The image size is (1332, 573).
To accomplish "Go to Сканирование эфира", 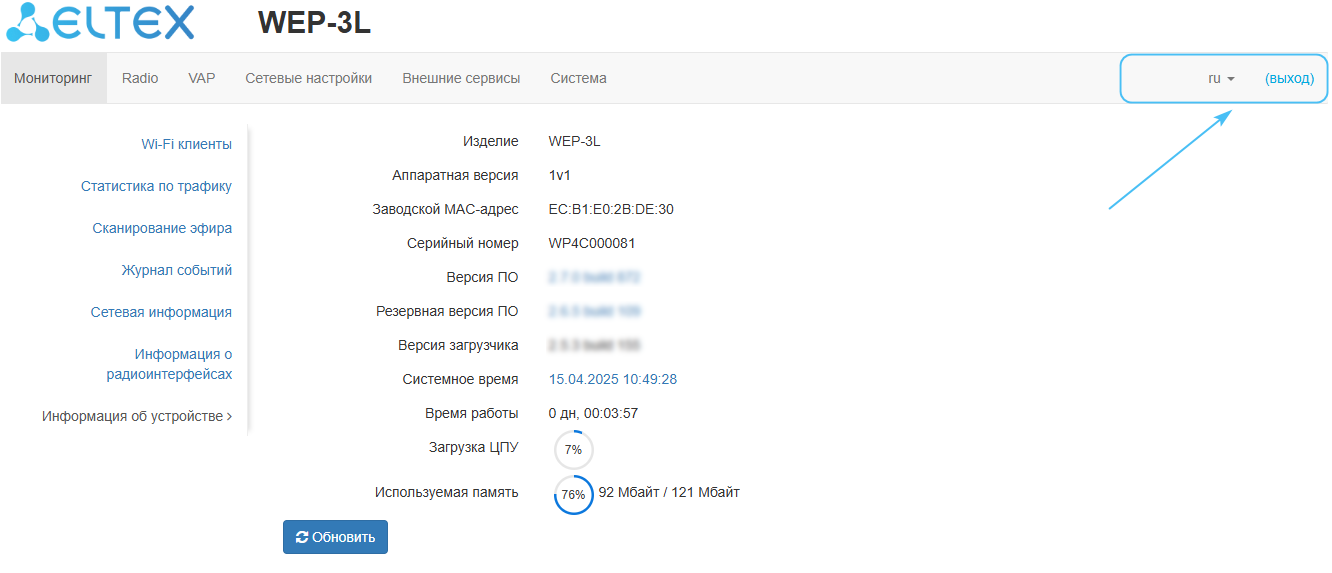I will pyautogui.click(x=162, y=228).
